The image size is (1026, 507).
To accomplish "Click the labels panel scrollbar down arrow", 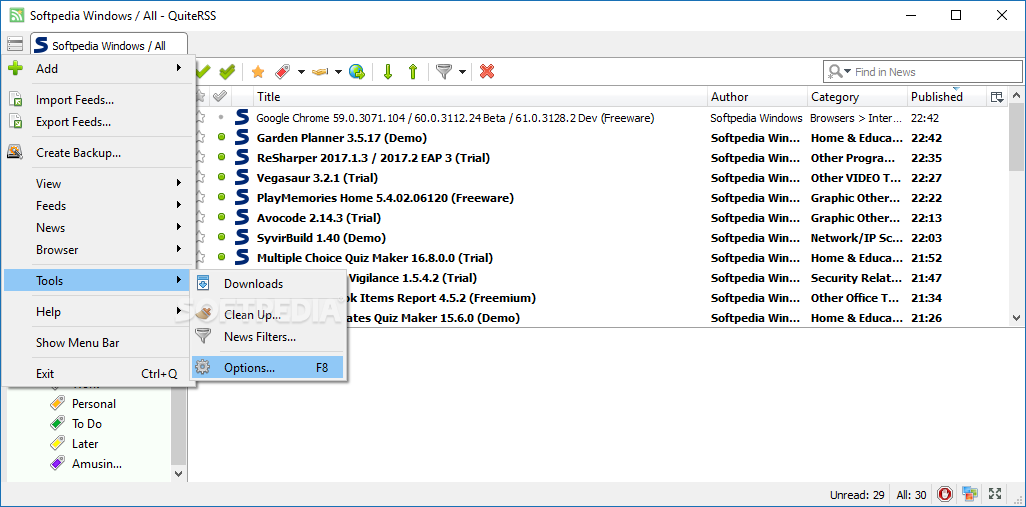I will click(x=179, y=472).
